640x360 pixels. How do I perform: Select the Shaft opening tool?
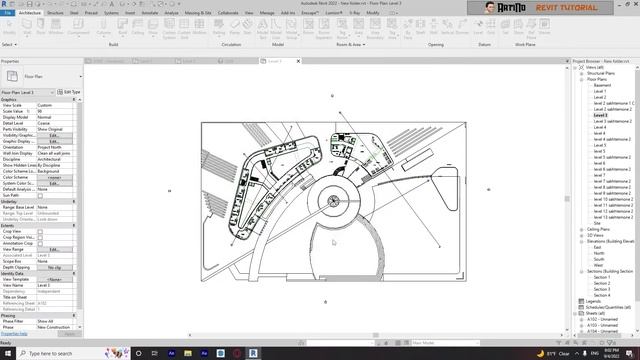coord(420,27)
